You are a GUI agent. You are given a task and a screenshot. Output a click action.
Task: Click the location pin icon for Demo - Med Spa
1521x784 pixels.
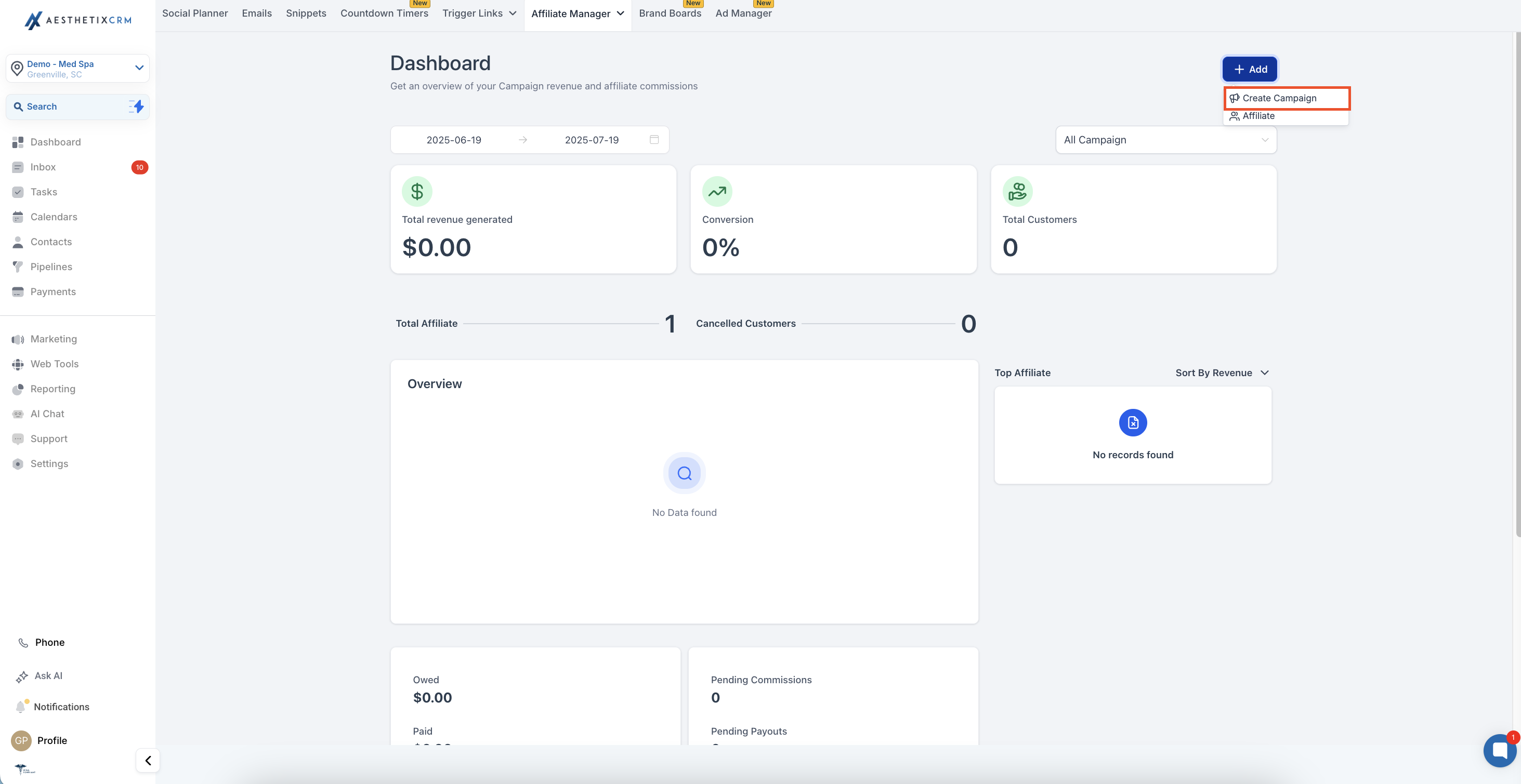(17, 69)
